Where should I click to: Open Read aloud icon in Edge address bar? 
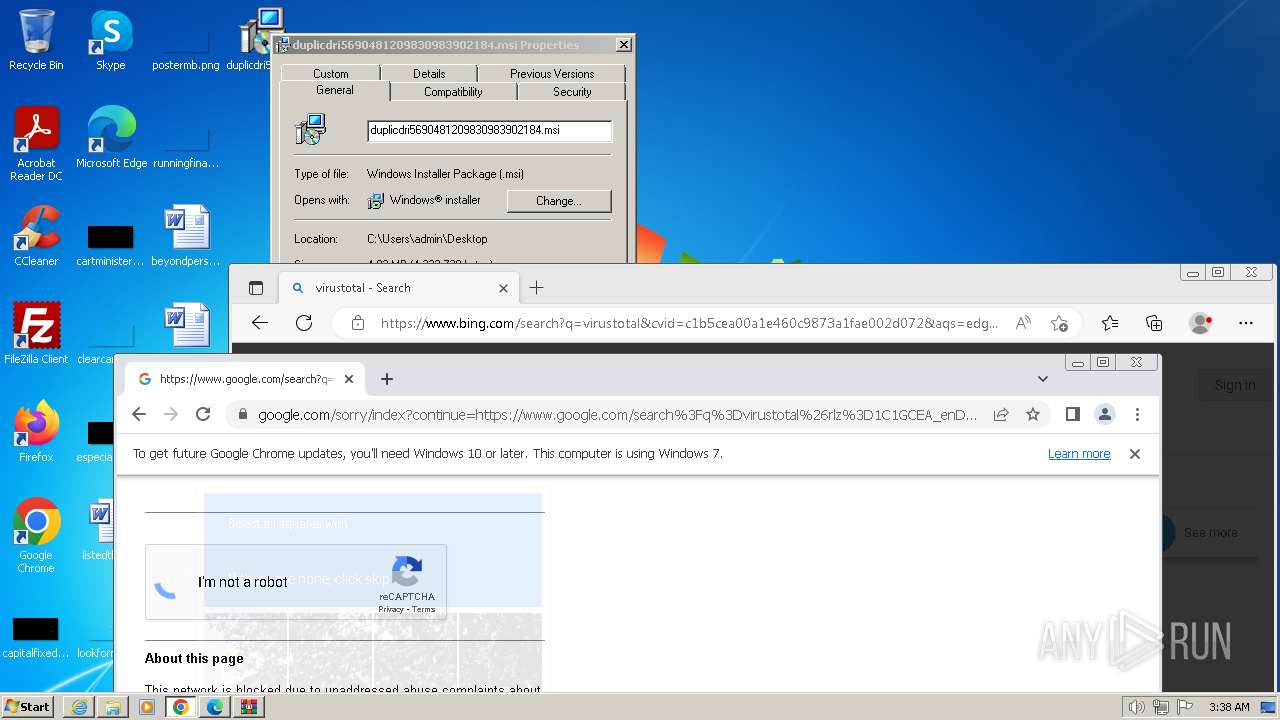[1023, 323]
